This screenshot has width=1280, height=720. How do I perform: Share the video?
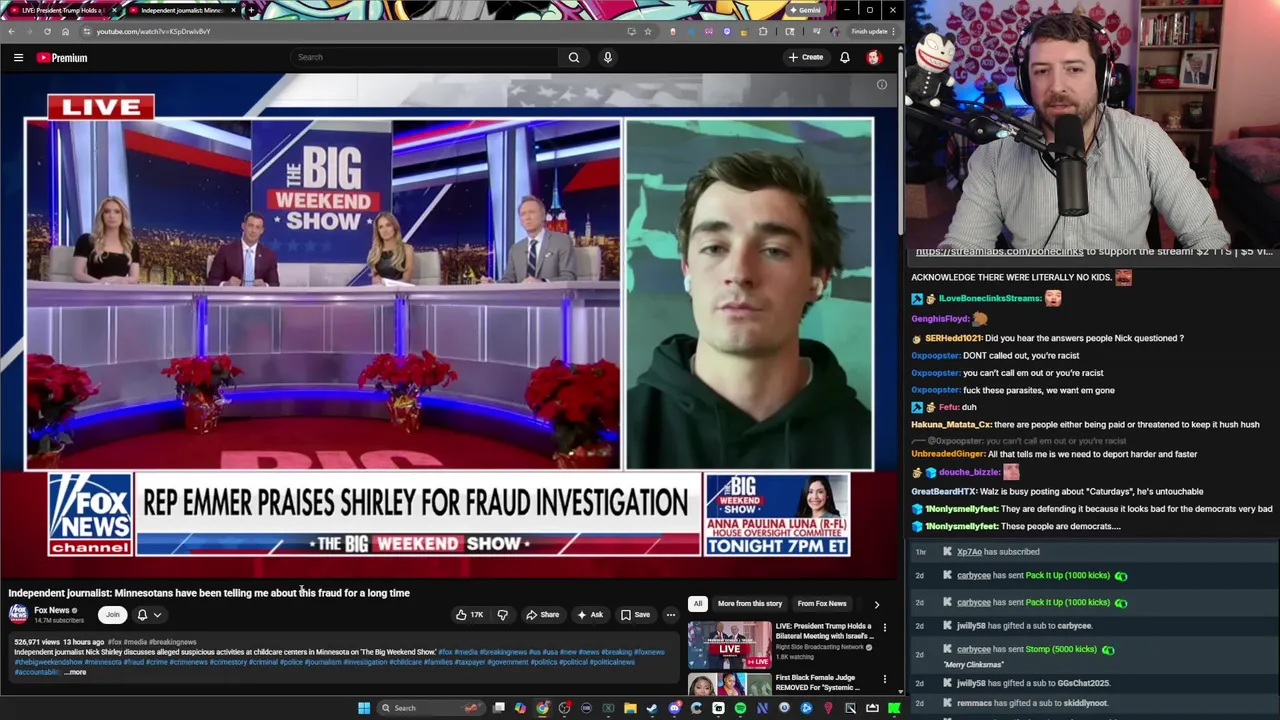click(x=543, y=615)
